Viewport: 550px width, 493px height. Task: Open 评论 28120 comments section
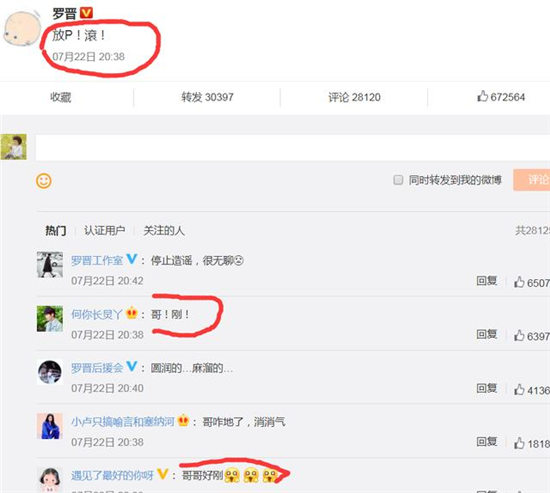tap(354, 97)
